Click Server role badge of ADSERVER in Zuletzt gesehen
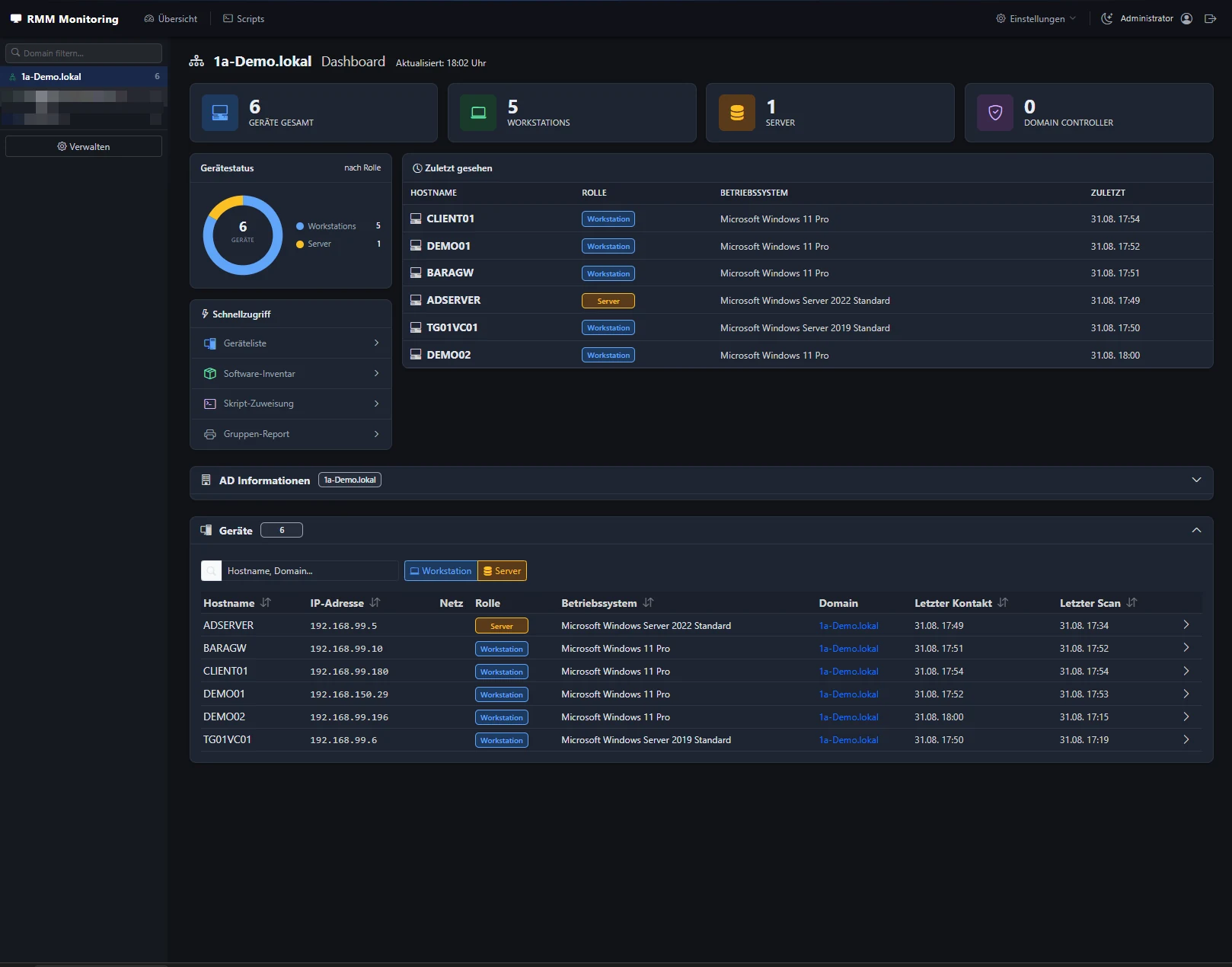 [x=608, y=301]
